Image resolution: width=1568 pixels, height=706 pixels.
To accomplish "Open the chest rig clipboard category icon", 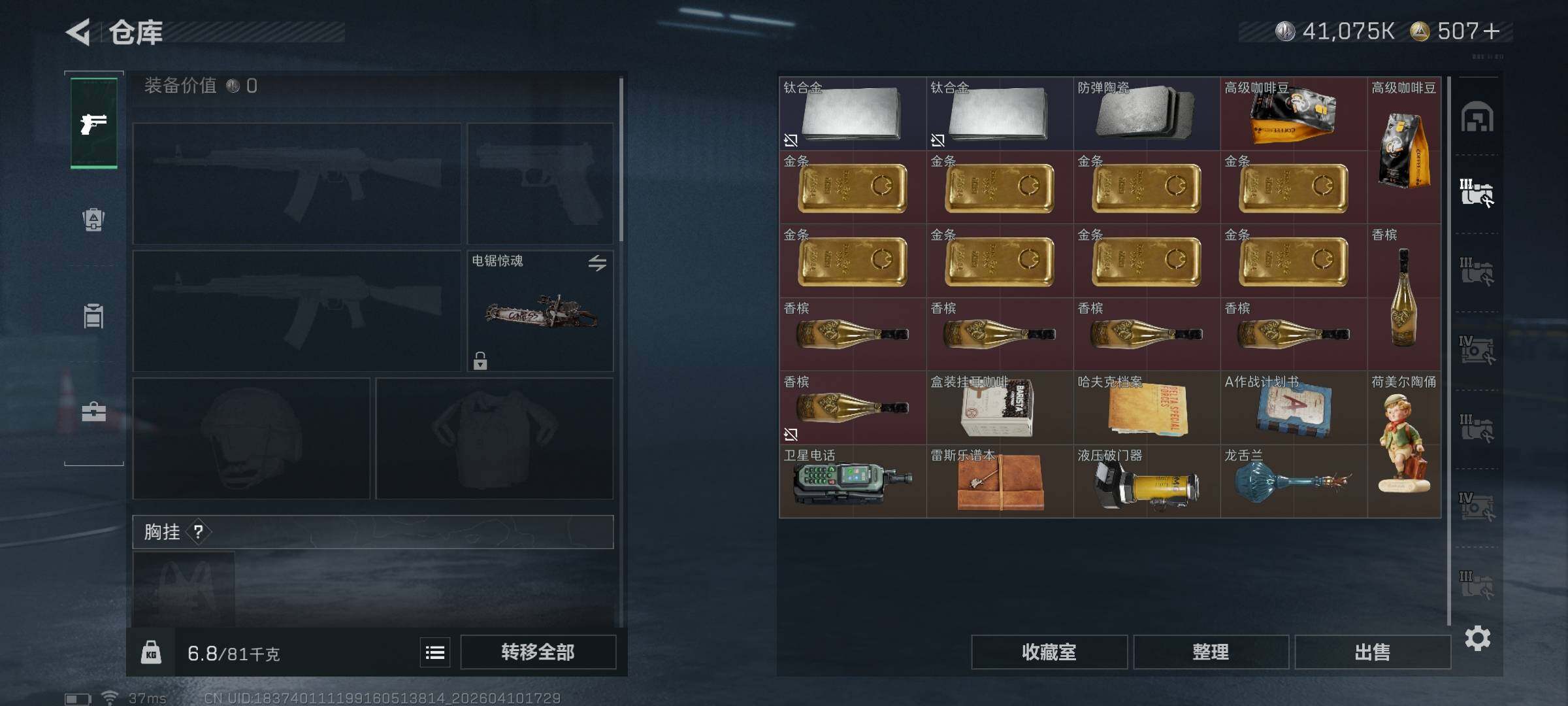I will pos(93,316).
